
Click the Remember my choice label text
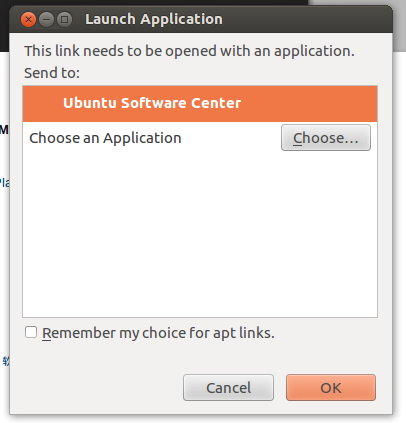point(158,333)
